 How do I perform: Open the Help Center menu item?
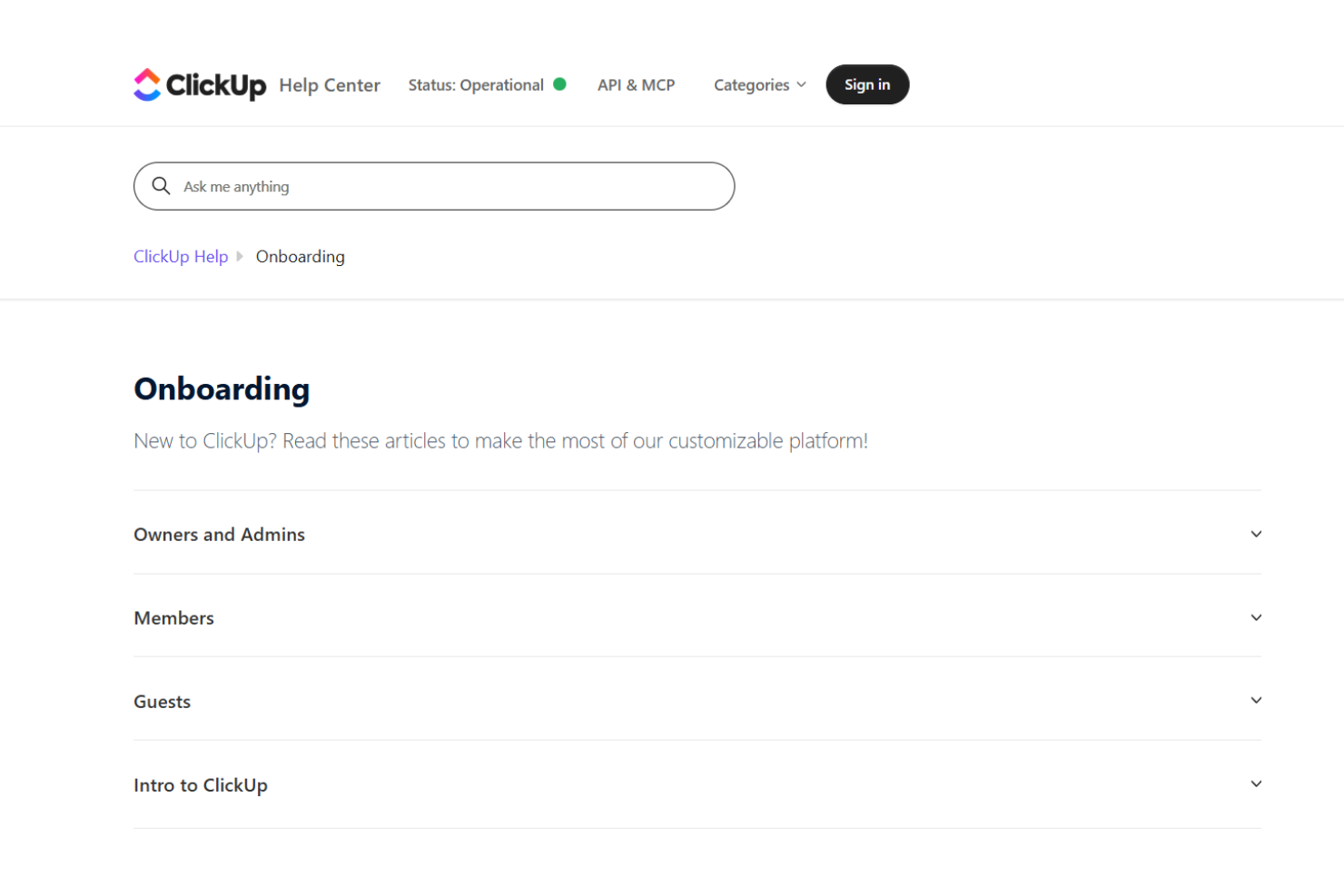[330, 84]
